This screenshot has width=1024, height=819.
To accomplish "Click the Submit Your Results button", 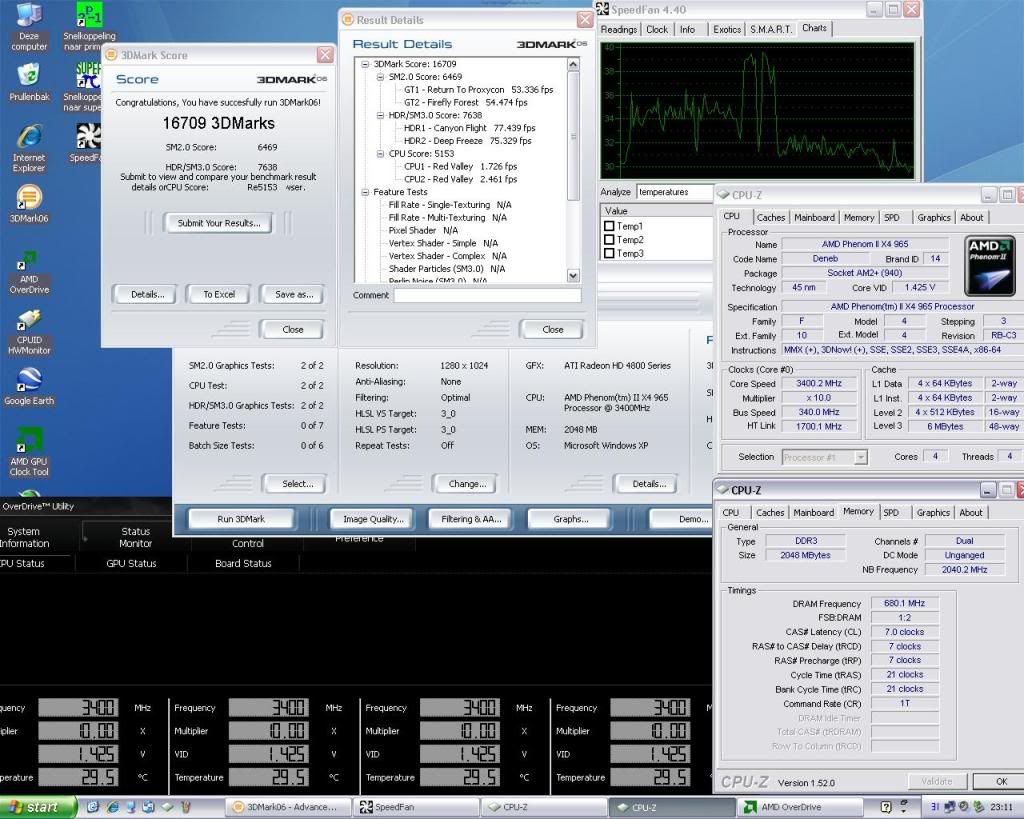I will click(x=218, y=223).
